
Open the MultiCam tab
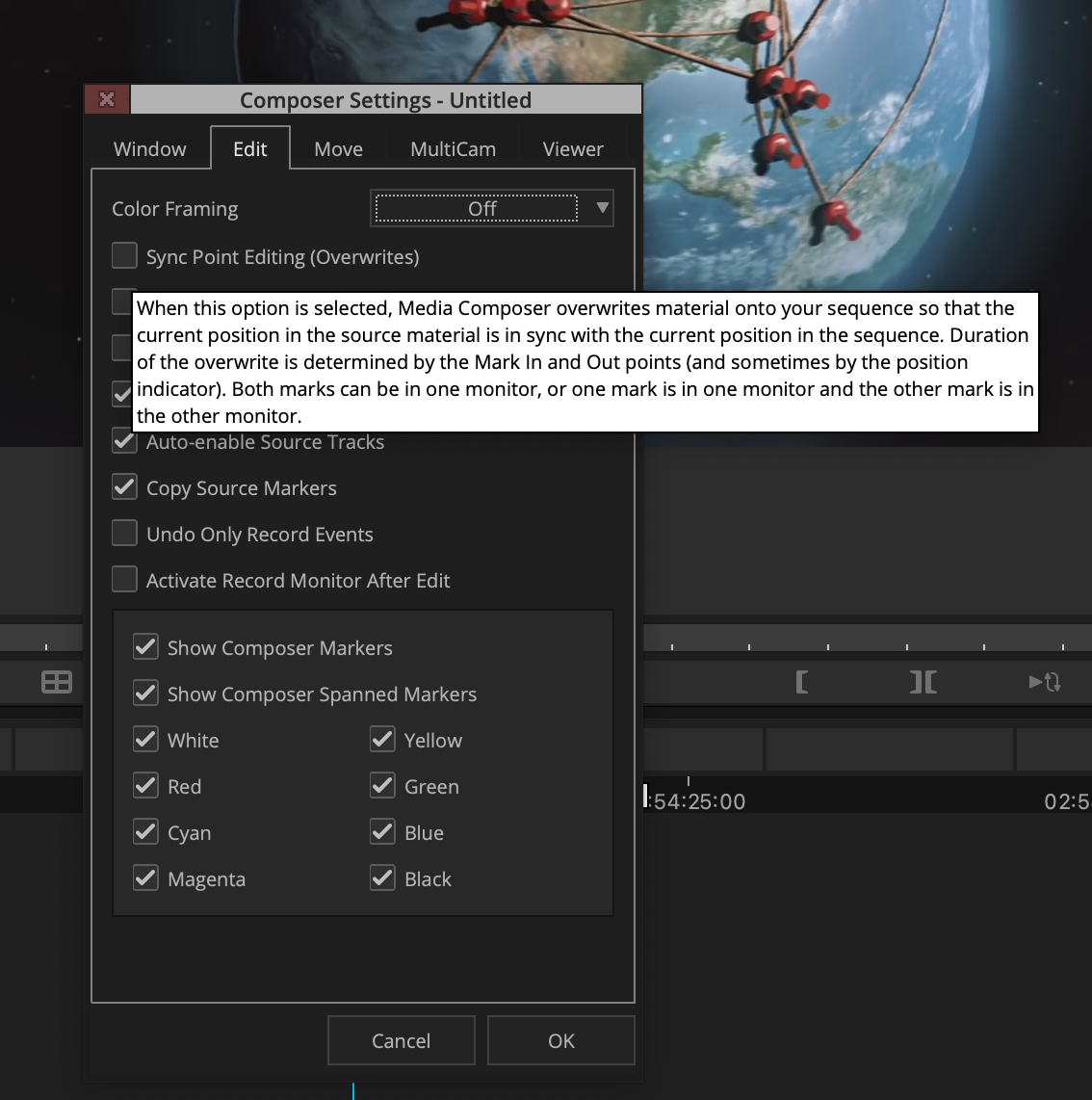[453, 148]
